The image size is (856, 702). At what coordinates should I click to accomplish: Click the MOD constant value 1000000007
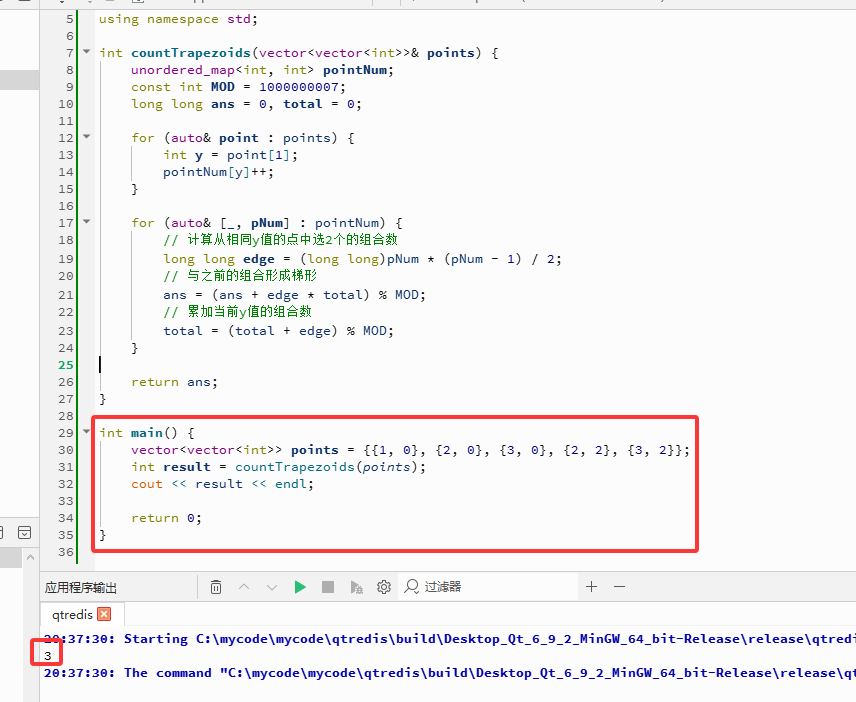(299, 87)
